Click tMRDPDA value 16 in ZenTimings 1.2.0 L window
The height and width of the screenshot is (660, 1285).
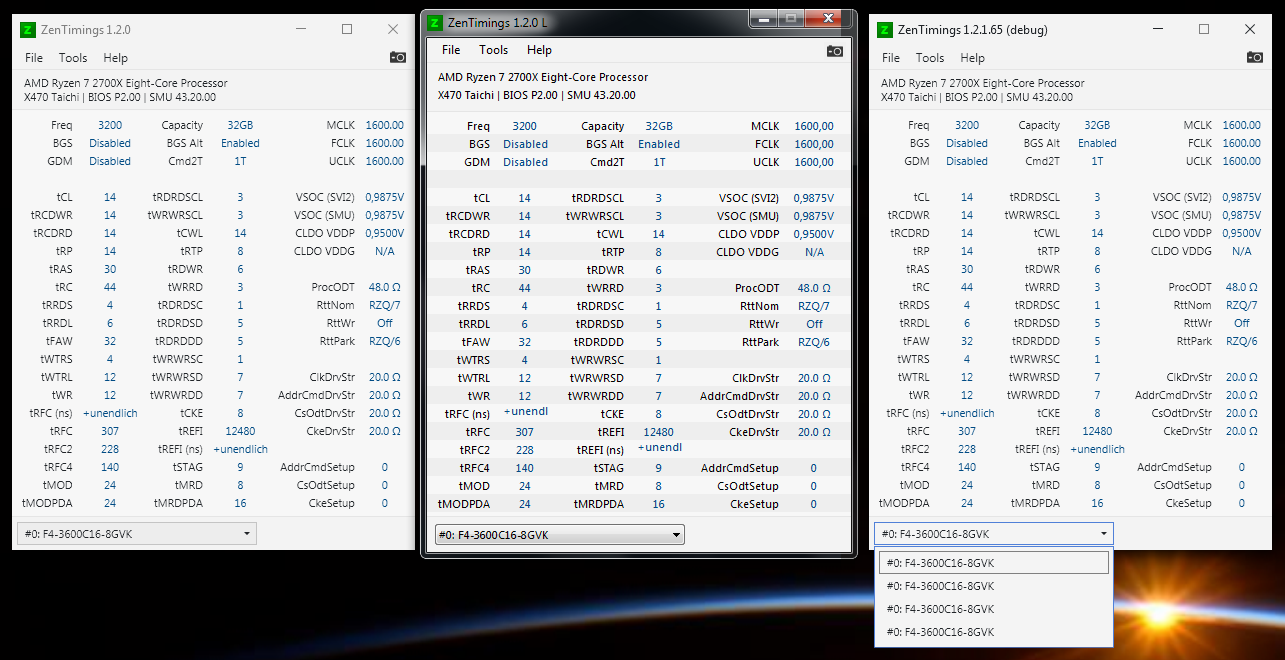click(658, 504)
